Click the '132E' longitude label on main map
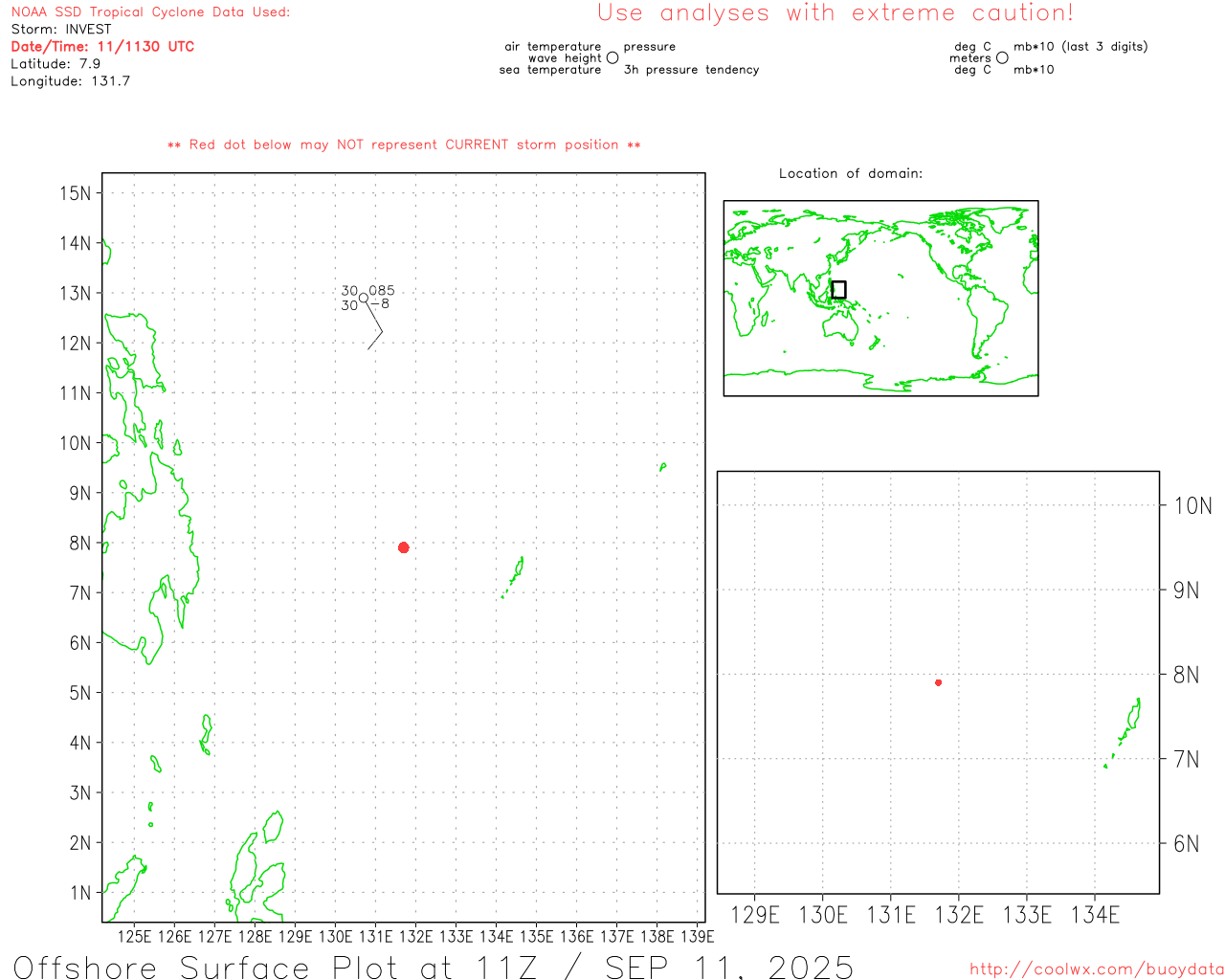 coord(415,936)
